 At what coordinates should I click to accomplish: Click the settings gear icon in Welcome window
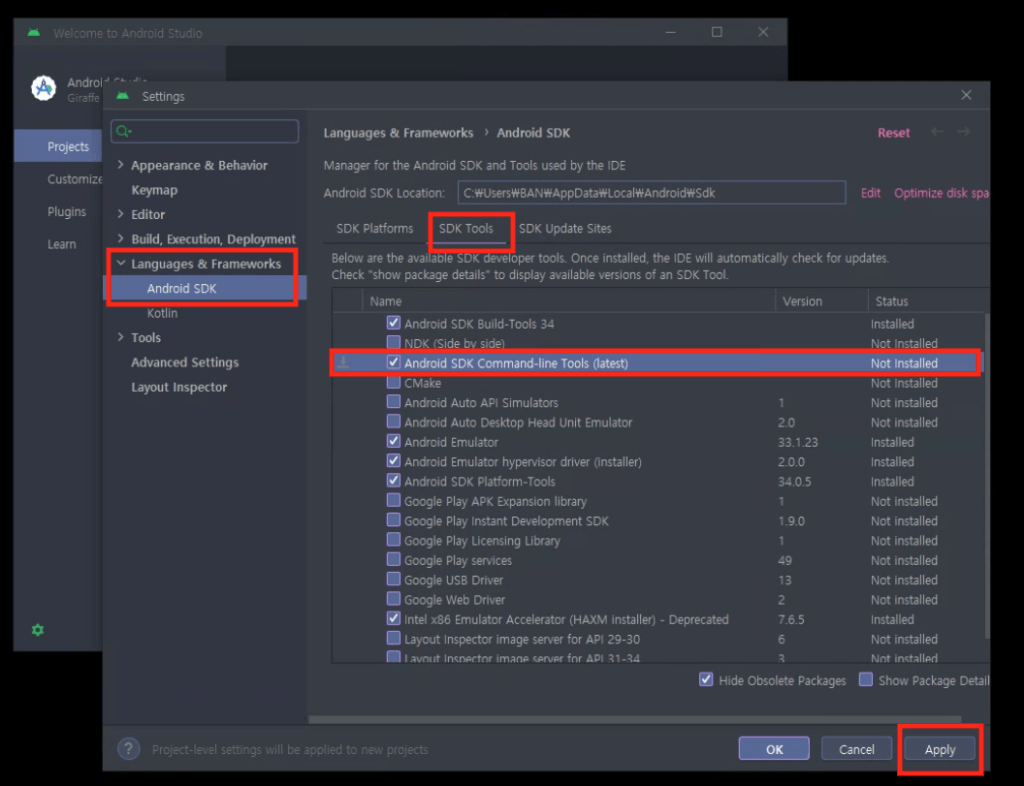tap(38, 630)
